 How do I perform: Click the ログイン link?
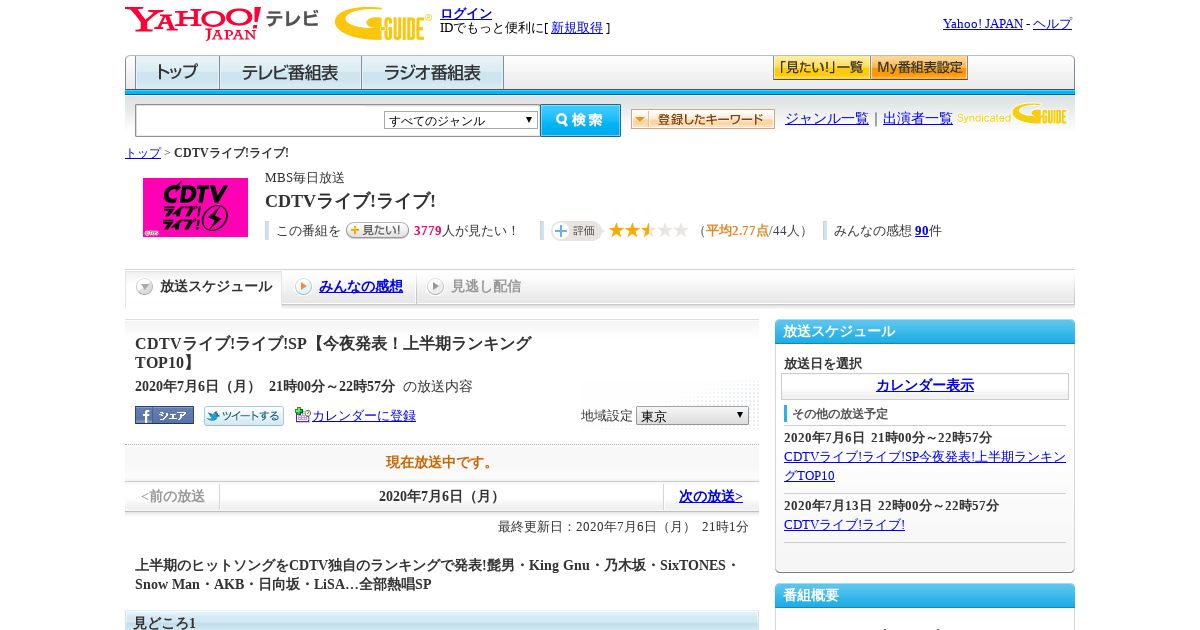466,13
